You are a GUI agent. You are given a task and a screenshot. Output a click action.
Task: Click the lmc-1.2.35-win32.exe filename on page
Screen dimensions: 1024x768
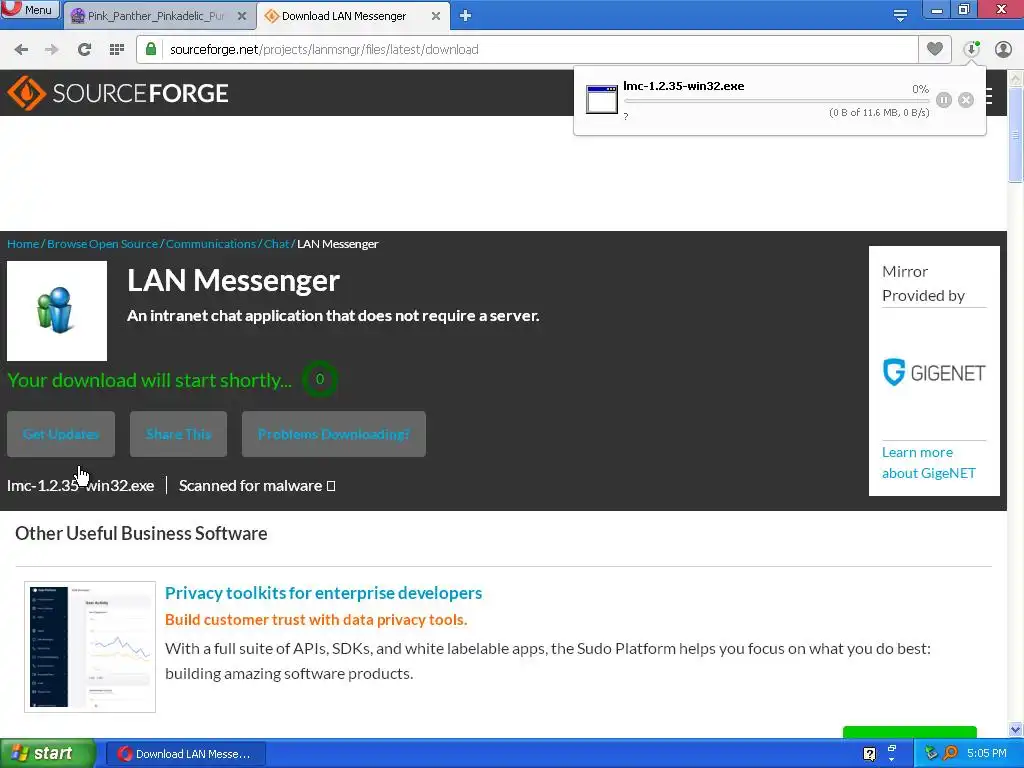tap(80, 486)
